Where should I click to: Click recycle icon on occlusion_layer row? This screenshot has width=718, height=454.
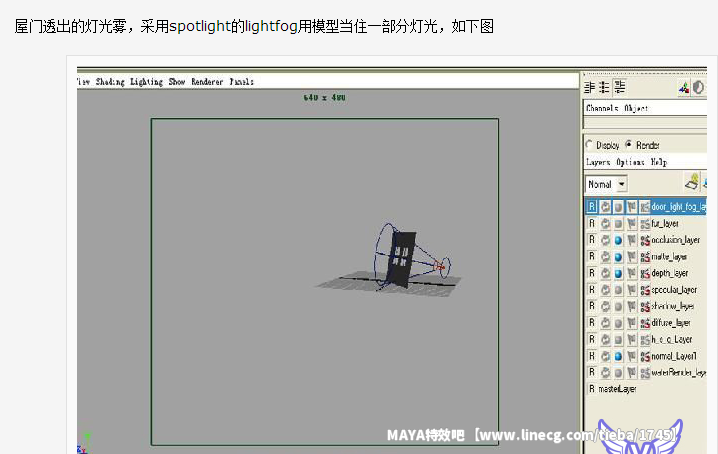tap(605, 240)
